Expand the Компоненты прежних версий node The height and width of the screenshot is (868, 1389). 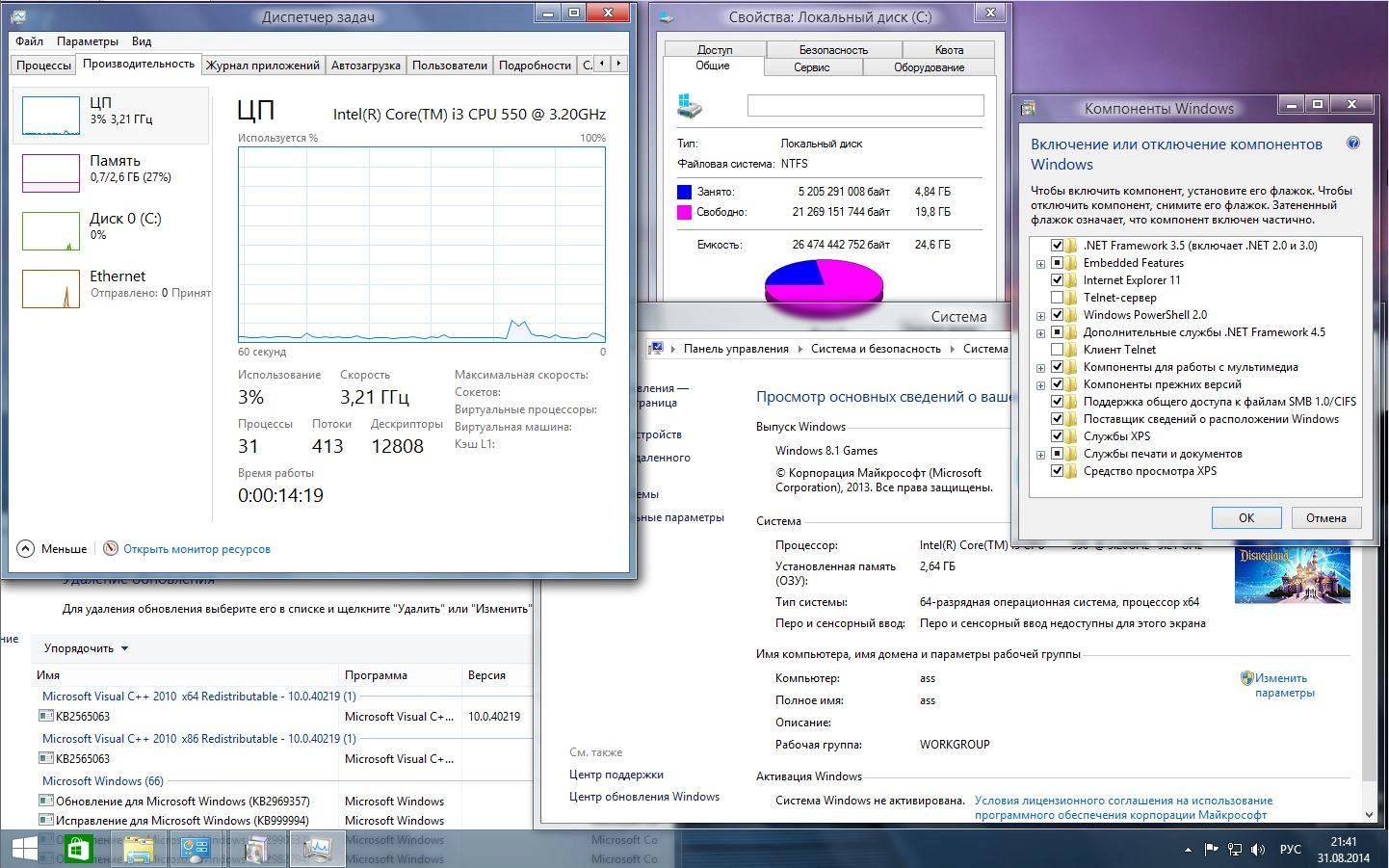(1040, 385)
